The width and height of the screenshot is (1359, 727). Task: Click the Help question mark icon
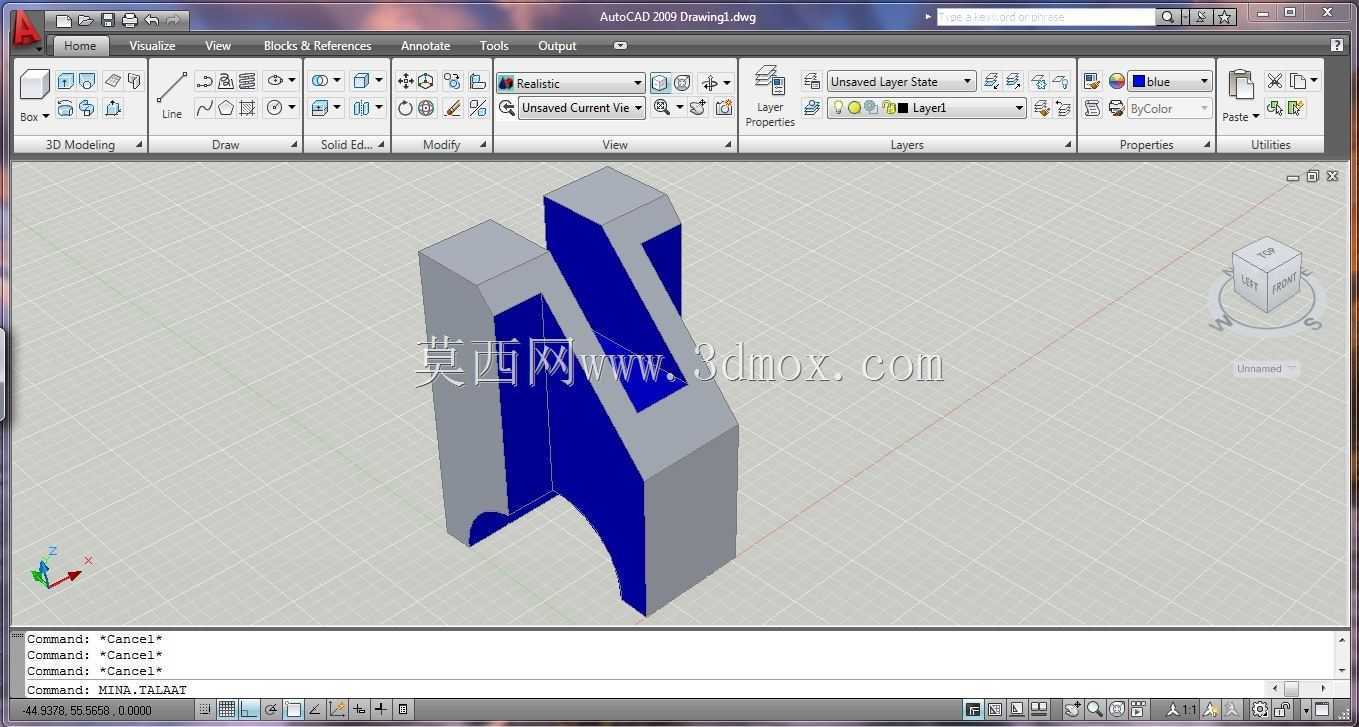[x=1337, y=45]
